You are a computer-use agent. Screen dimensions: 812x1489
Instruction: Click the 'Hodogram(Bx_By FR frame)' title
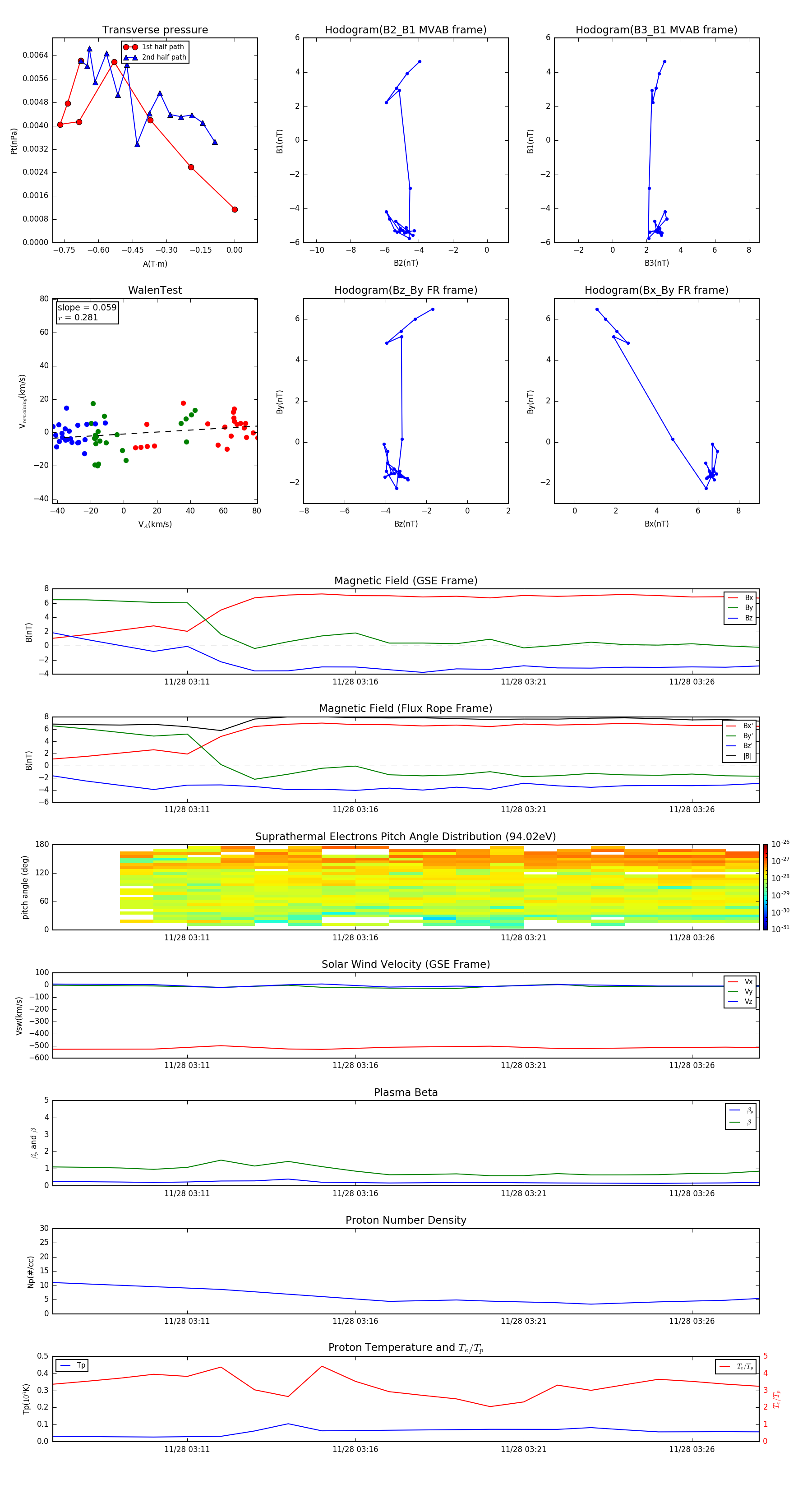point(656,290)
